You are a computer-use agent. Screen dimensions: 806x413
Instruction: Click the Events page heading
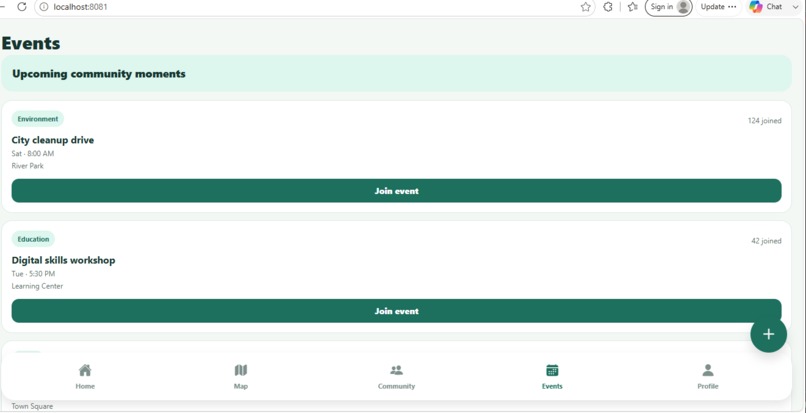(31, 43)
